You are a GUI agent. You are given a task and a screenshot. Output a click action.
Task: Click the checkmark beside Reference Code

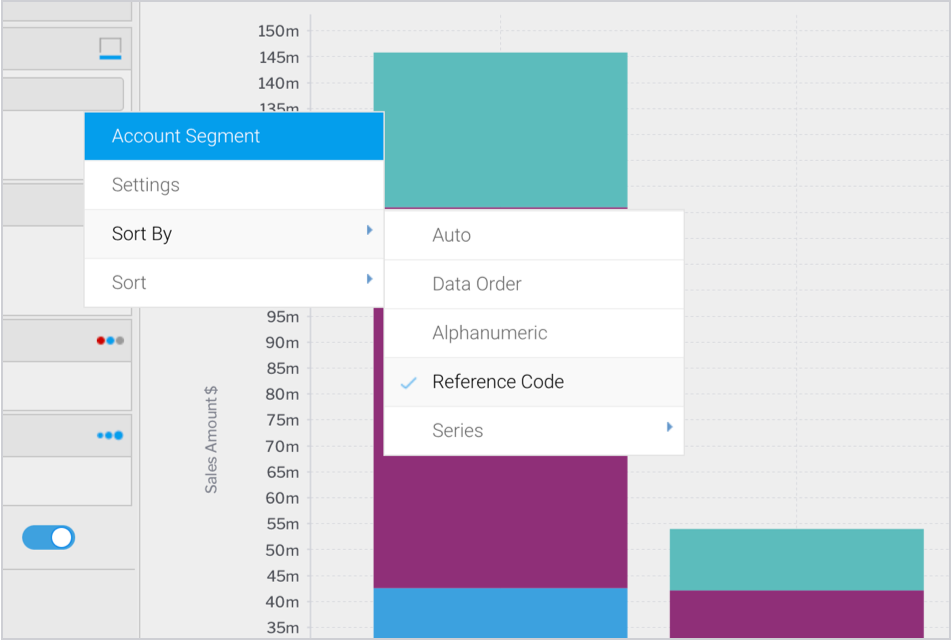tap(409, 382)
